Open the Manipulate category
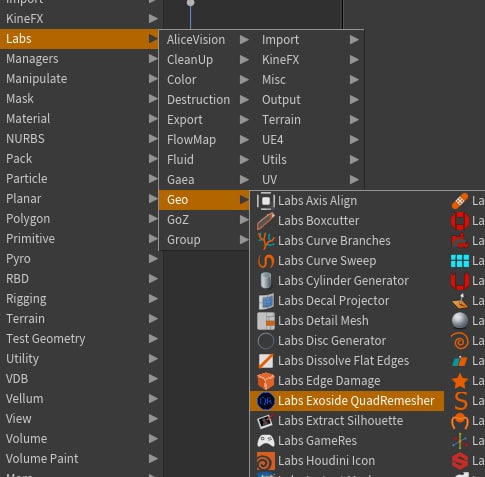 [x=79, y=79]
